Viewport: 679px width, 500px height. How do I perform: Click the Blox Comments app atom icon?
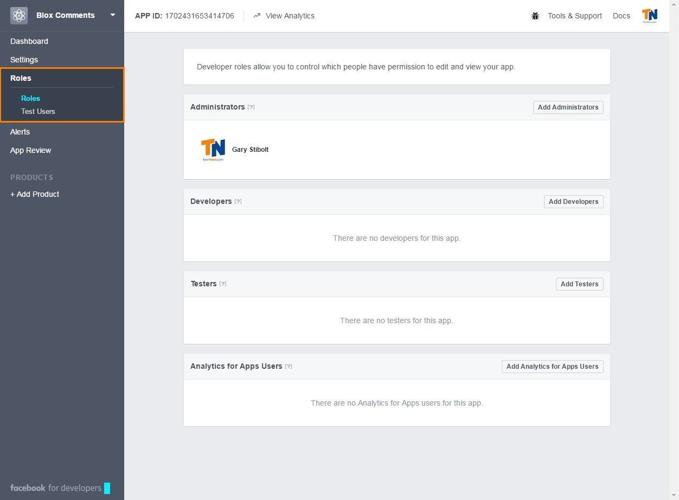[x=19, y=15]
